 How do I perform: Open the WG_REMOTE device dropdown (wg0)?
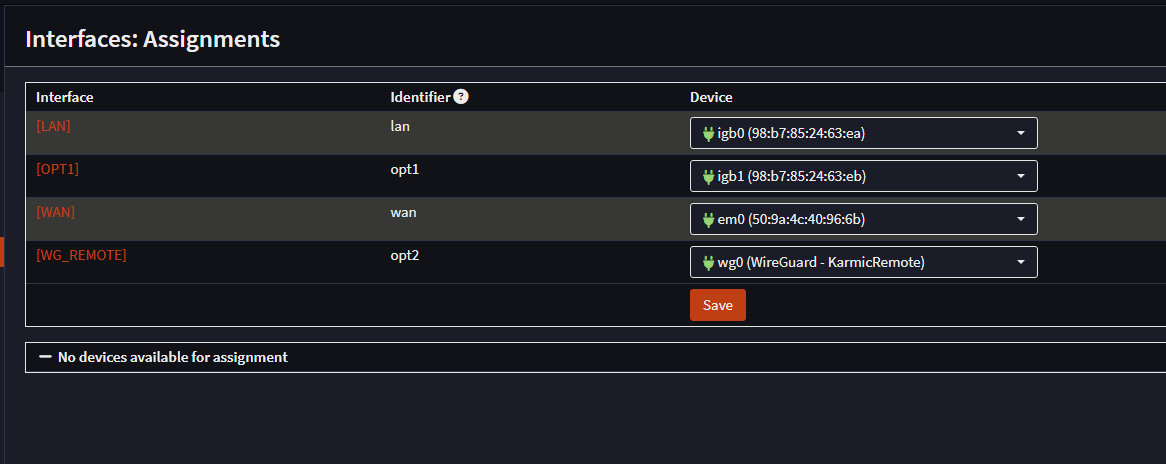(x=863, y=262)
